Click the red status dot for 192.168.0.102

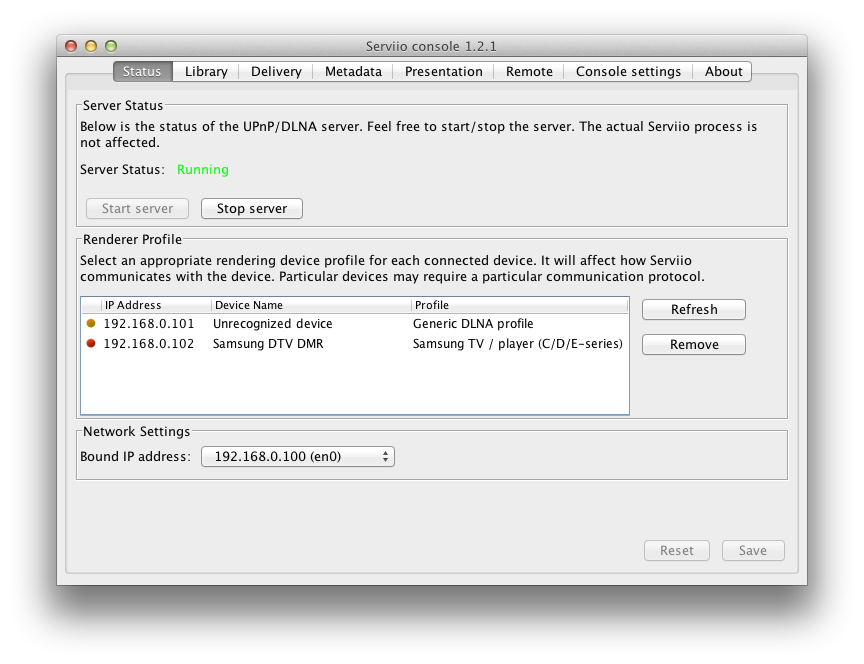[x=91, y=343]
